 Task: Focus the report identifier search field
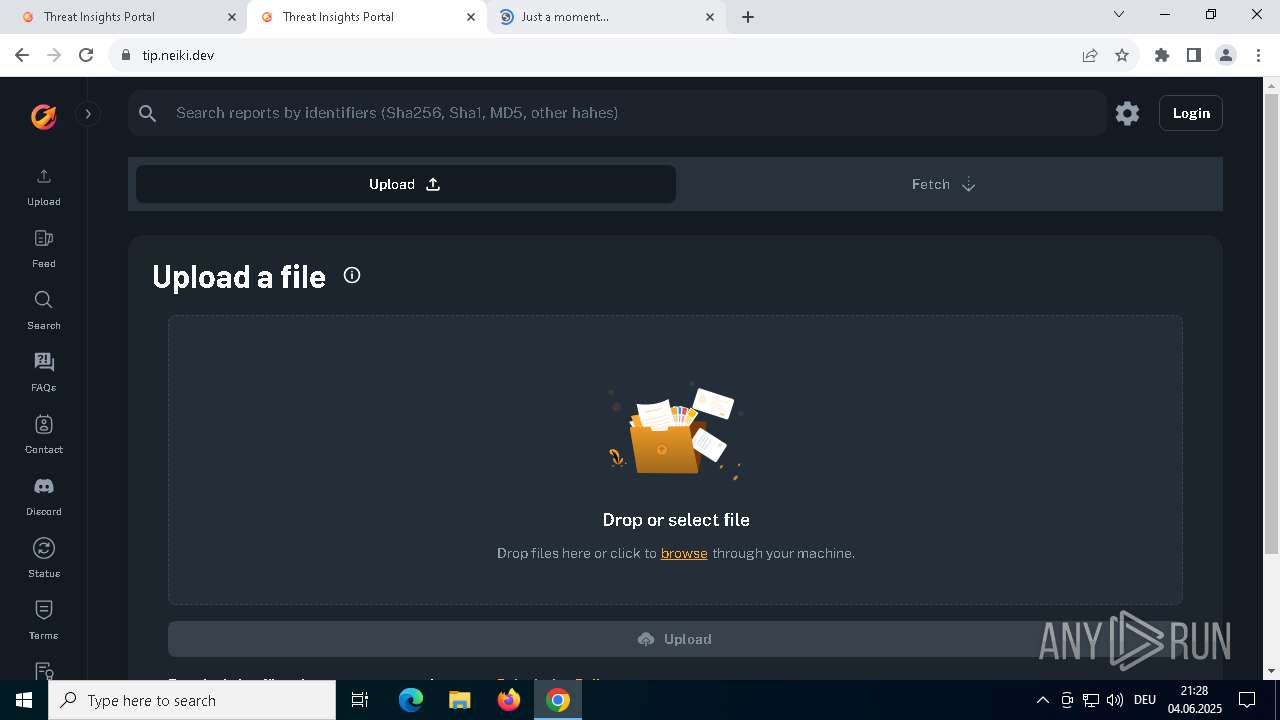tap(617, 113)
